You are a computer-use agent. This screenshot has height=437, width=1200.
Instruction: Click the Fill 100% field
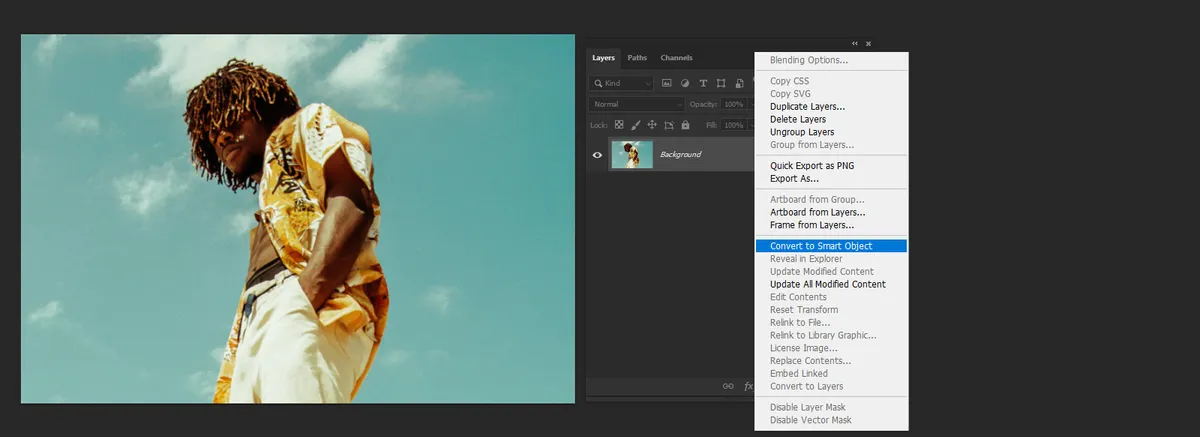click(x=734, y=125)
